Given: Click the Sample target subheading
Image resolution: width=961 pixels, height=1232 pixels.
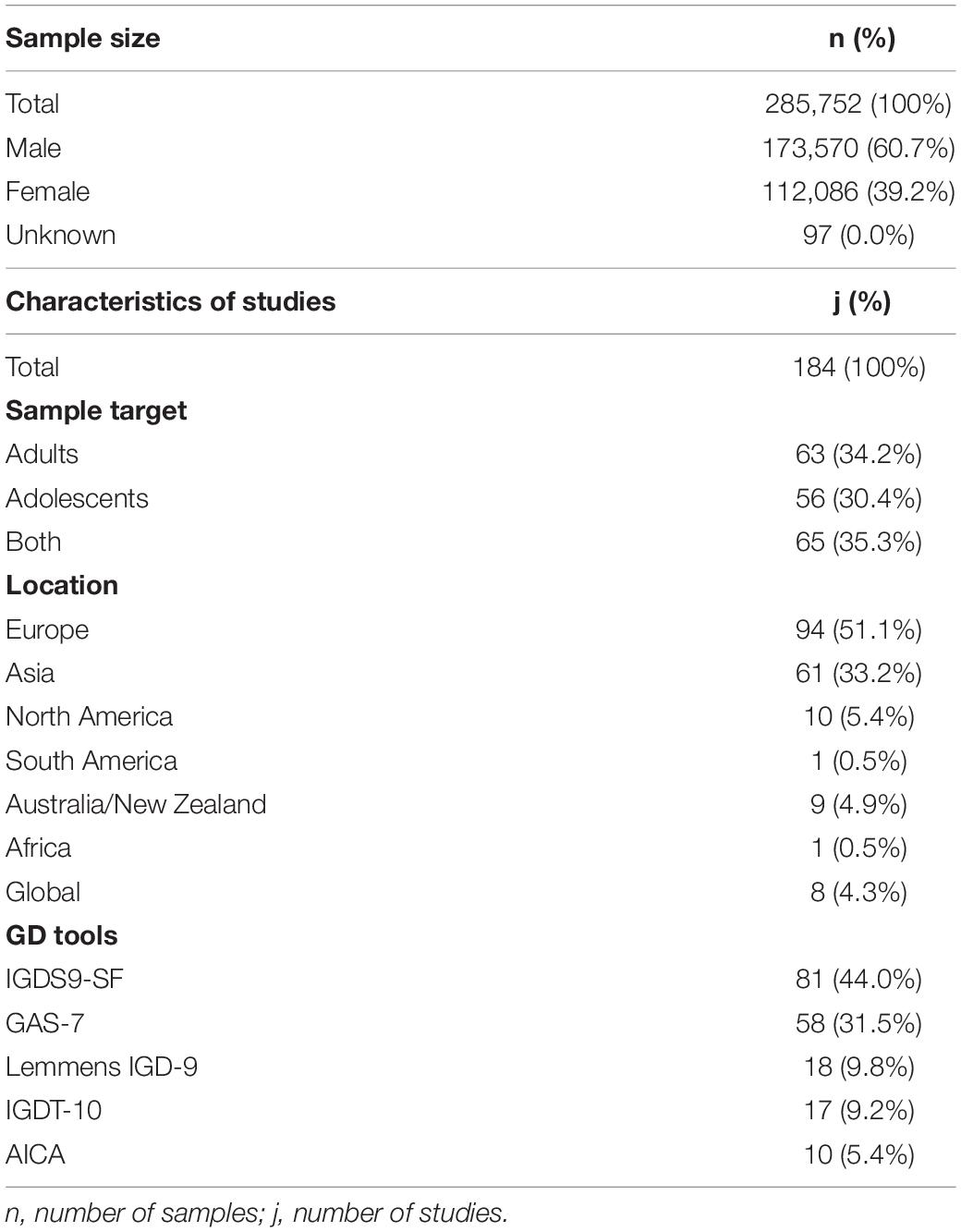Looking at the screenshot, I should tap(96, 410).
